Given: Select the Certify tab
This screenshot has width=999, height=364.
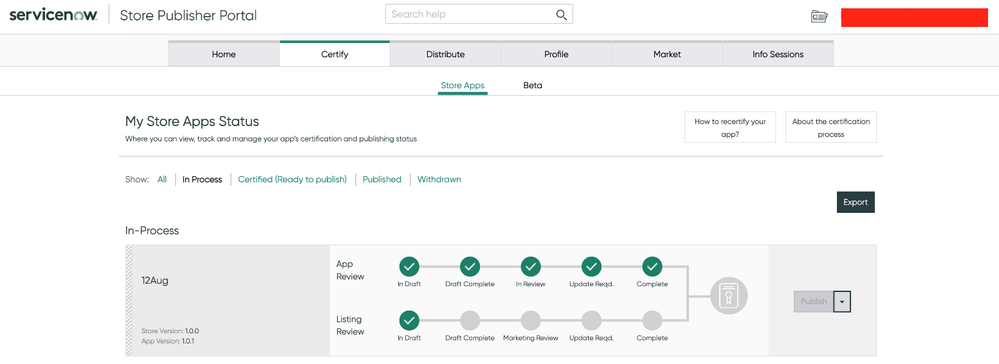Looking at the screenshot, I should click(x=334, y=54).
